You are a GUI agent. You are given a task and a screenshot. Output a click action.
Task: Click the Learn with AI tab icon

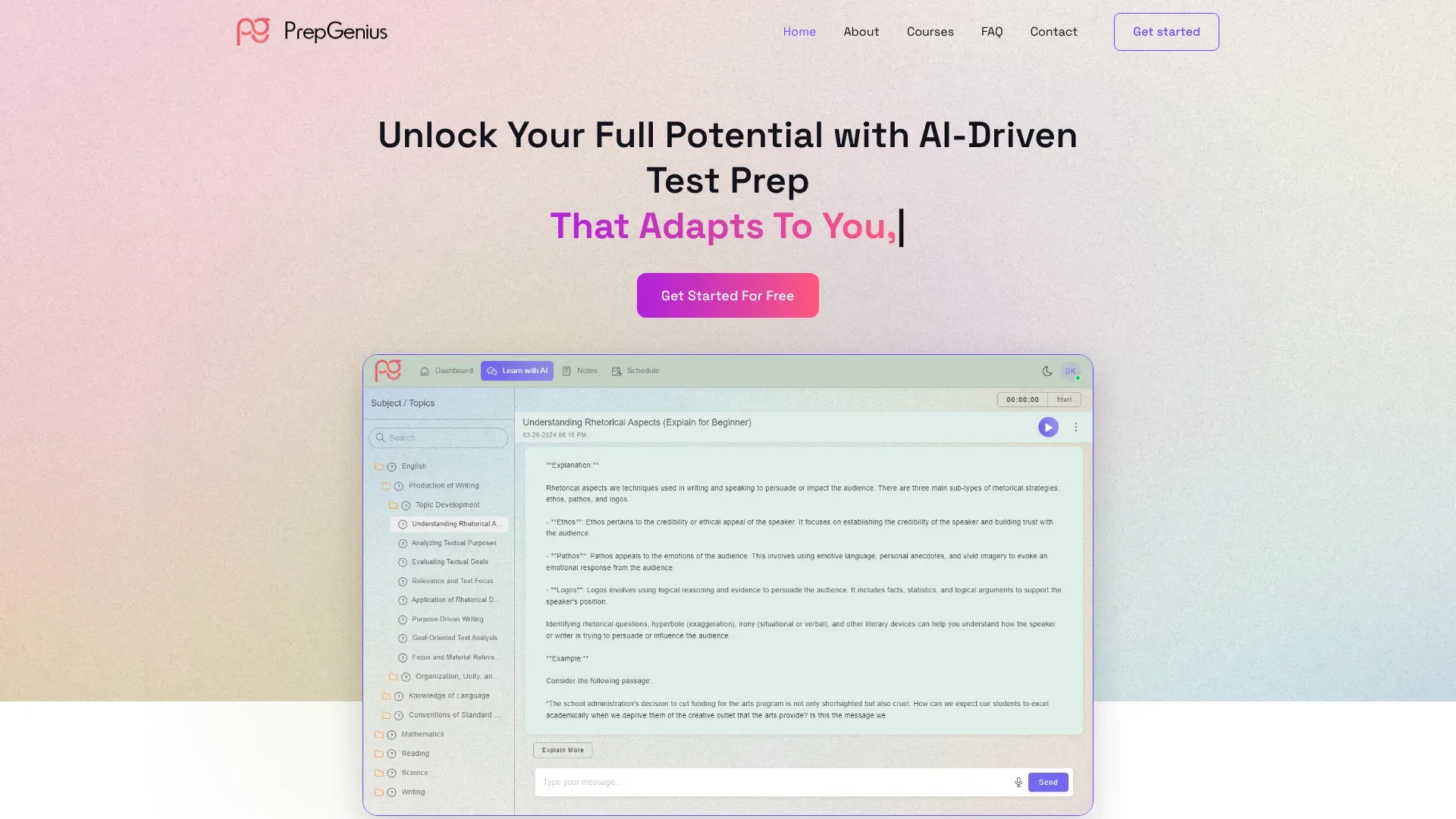492,370
